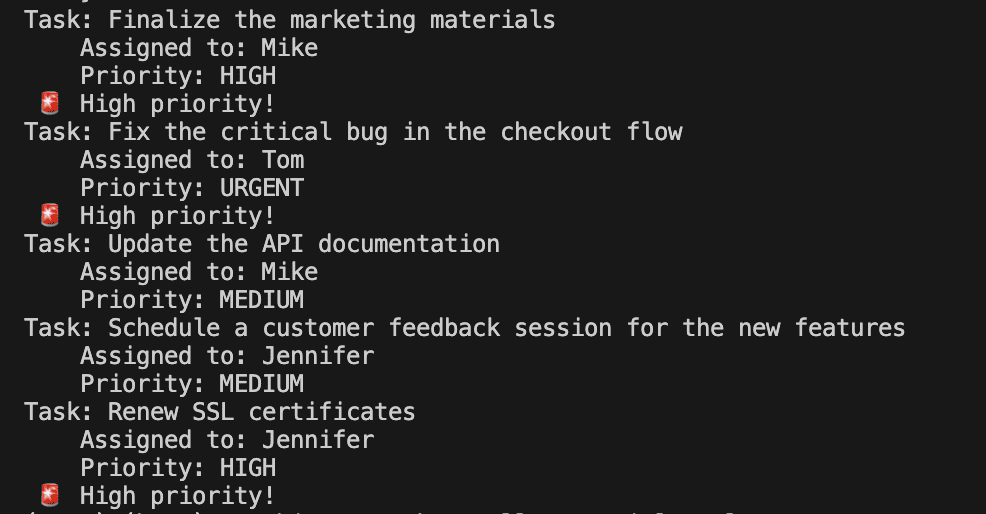986x514 pixels.
Task: Click "Priority: HIGH" under the SSL certificates task
Action: (178, 467)
